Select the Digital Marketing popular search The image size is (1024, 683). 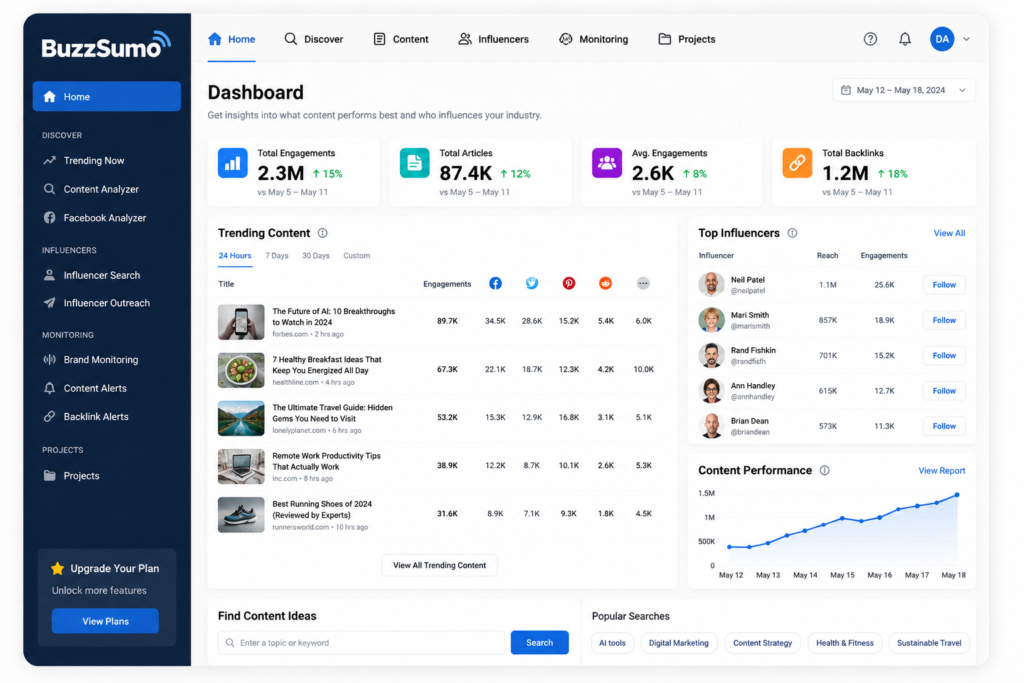tap(679, 643)
